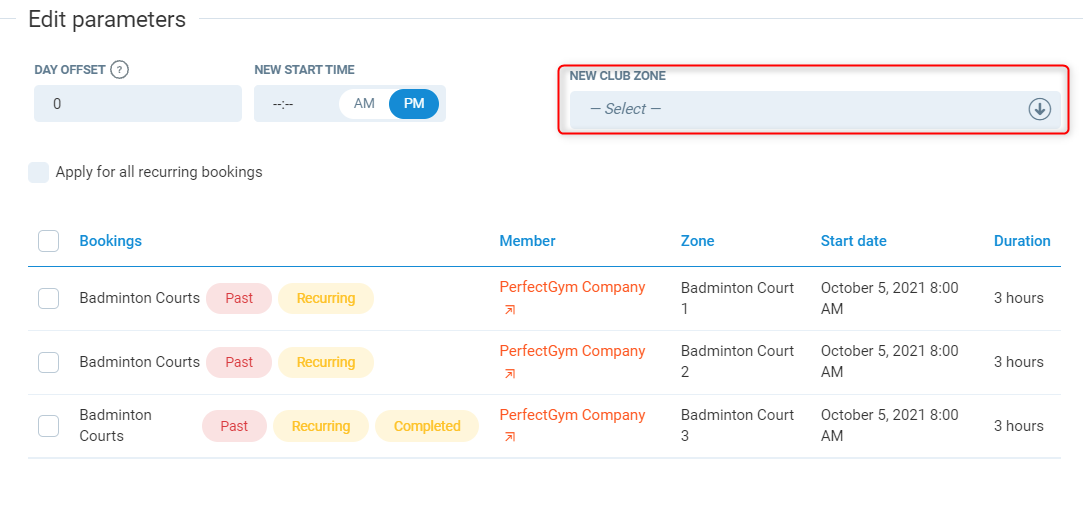Viewport: 1083px width, 514px height.
Task: Check the Badminton Court 2 booking row
Action: pyautogui.click(x=48, y=362)
